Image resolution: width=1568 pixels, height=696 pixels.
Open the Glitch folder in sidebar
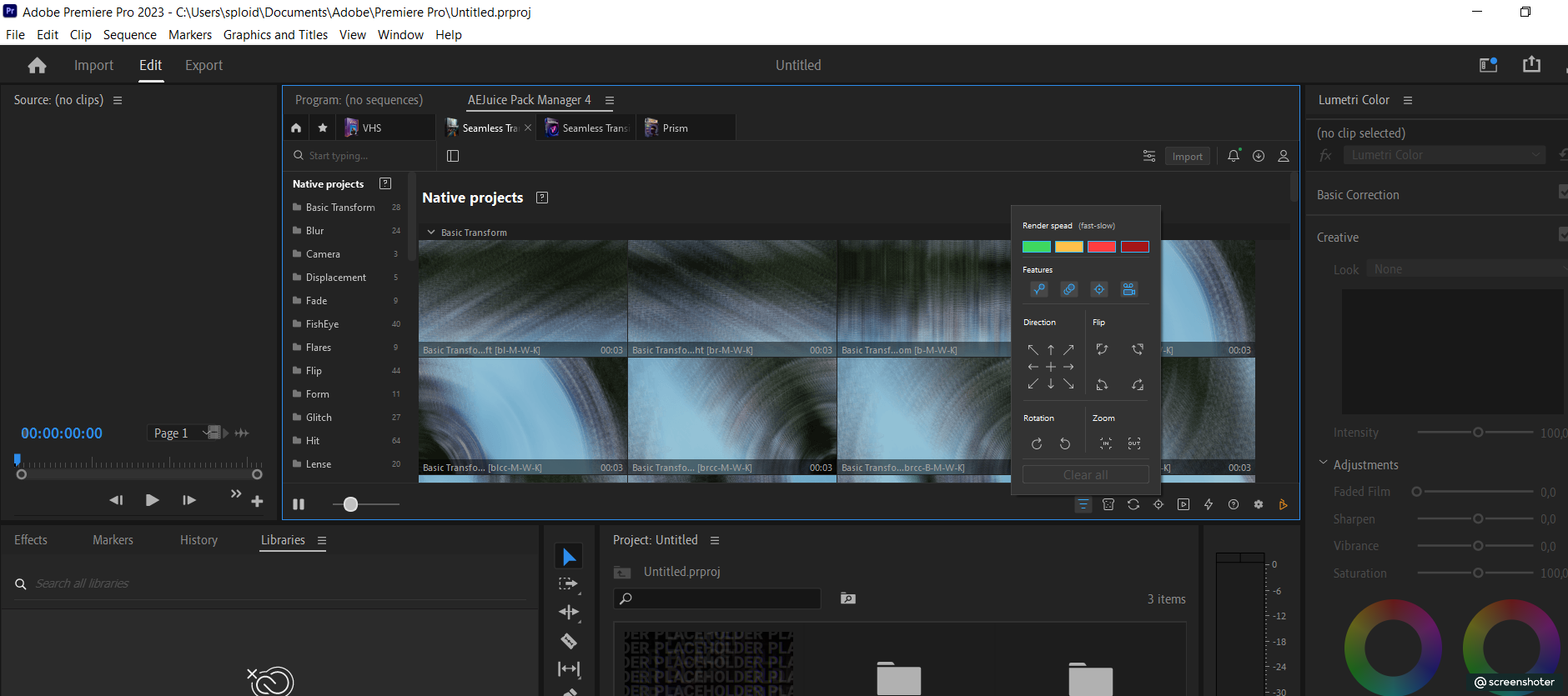coord(319,418)
